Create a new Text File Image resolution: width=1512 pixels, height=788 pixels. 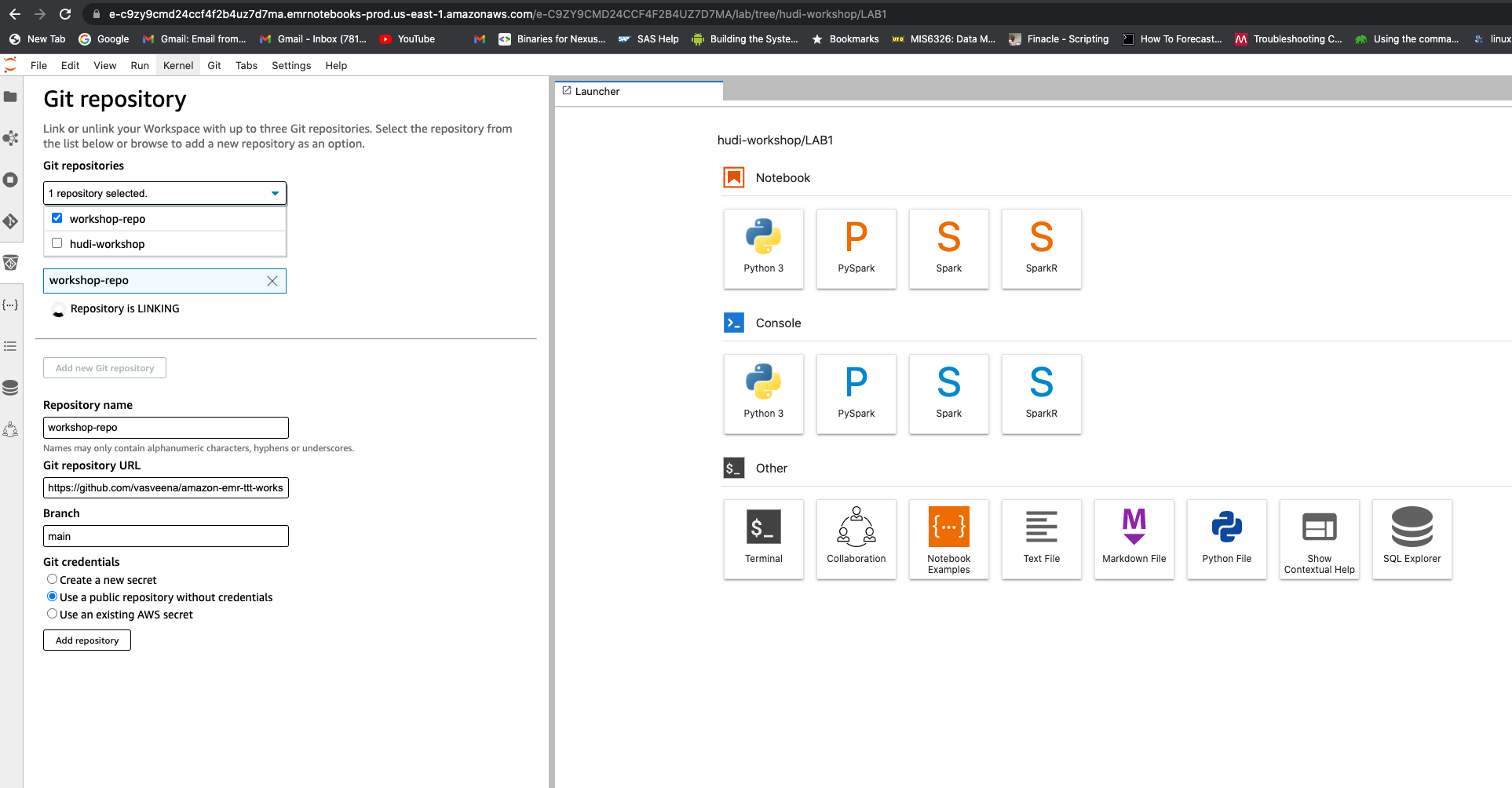pyautogui.click(x=1042, y=539)
